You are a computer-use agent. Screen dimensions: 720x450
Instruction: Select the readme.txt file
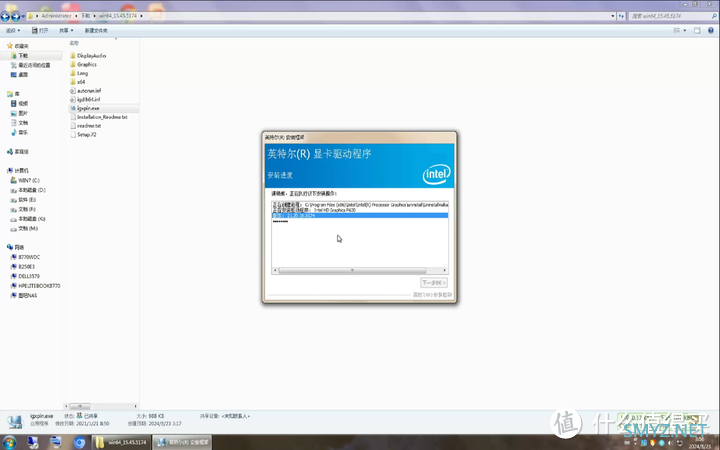coord(85,126)
